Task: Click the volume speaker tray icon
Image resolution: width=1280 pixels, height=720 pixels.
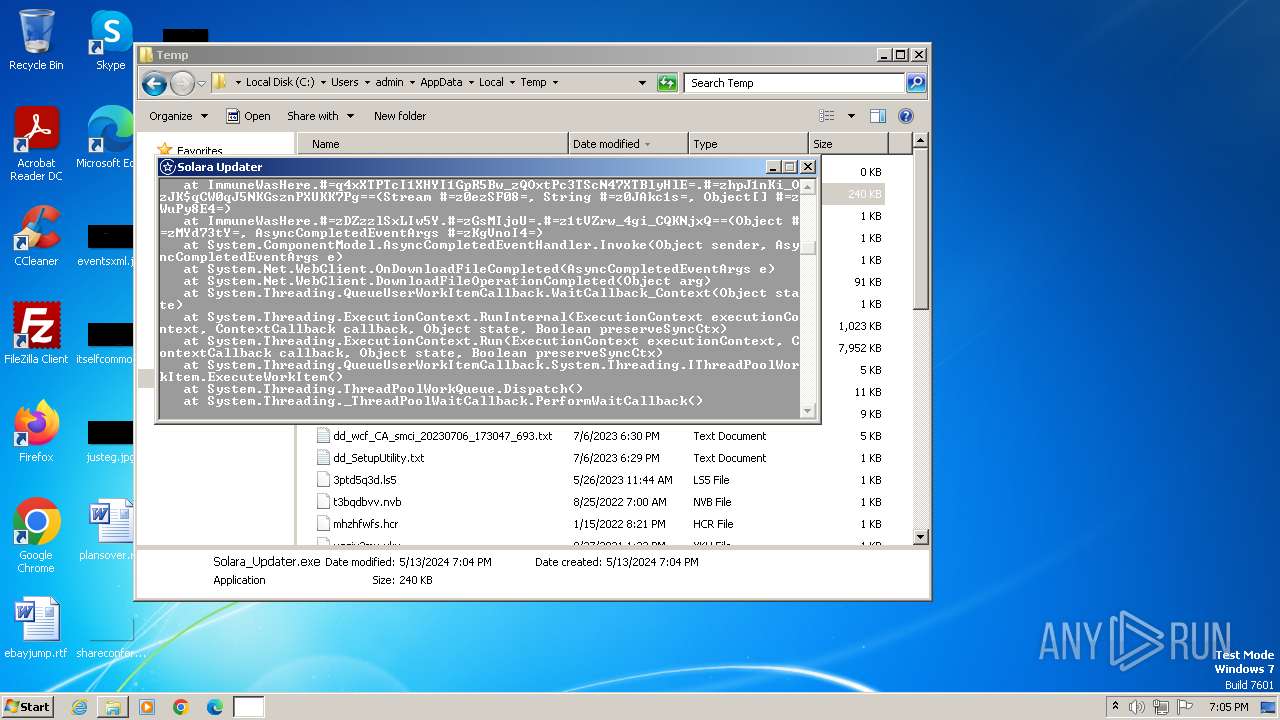Action: 1137,707
